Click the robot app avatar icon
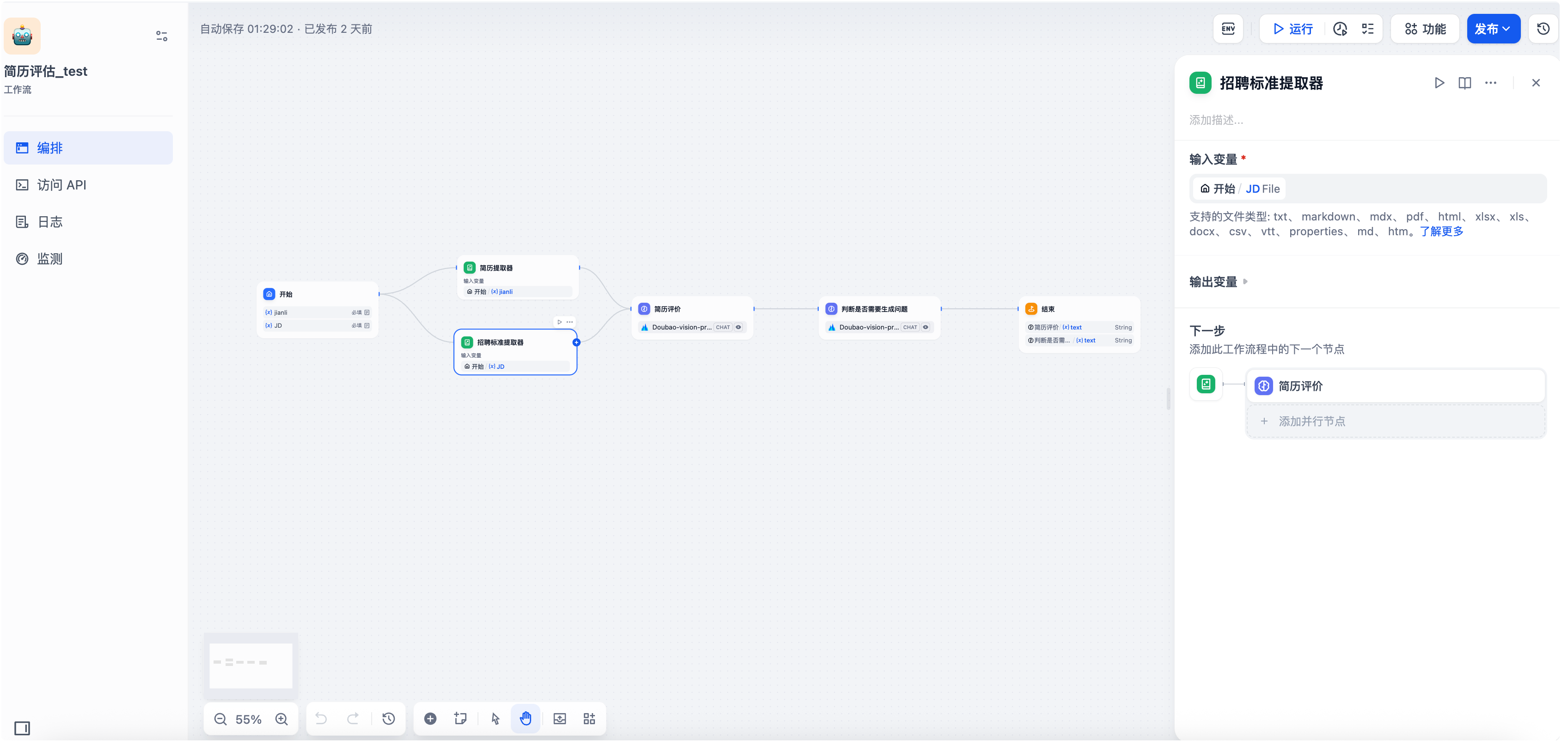Viewport: 1568px width, 745px height. (x=23, y=36)
